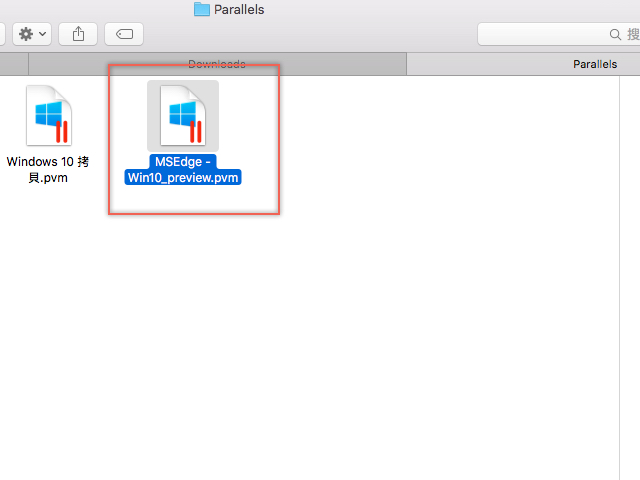Click the file name MSEdge - Win10_preview.pvm
640x480 pixels.
click(x=183, y=170)
